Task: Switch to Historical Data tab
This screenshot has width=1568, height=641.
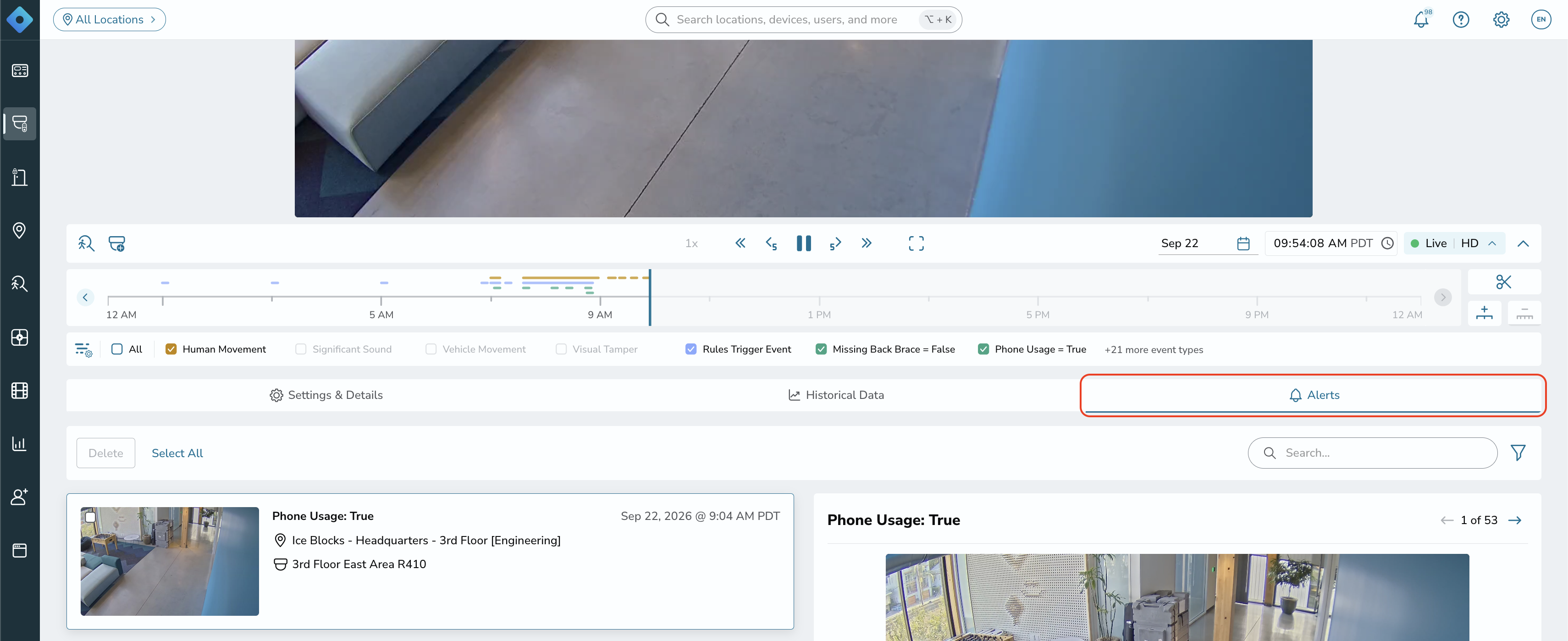Action: click(836, 395)
